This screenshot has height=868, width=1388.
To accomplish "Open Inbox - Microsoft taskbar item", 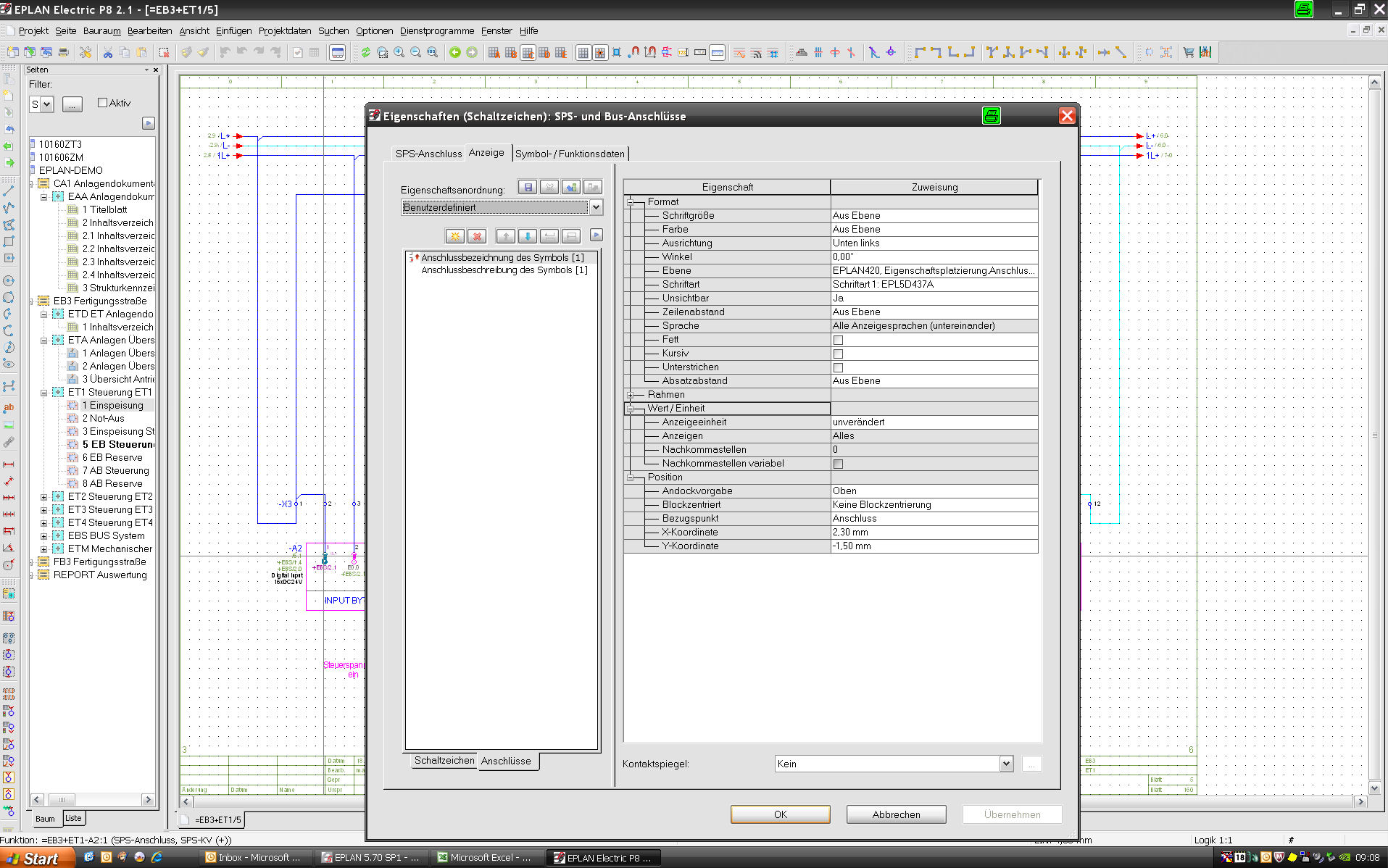I will click(x=257, y=858).
